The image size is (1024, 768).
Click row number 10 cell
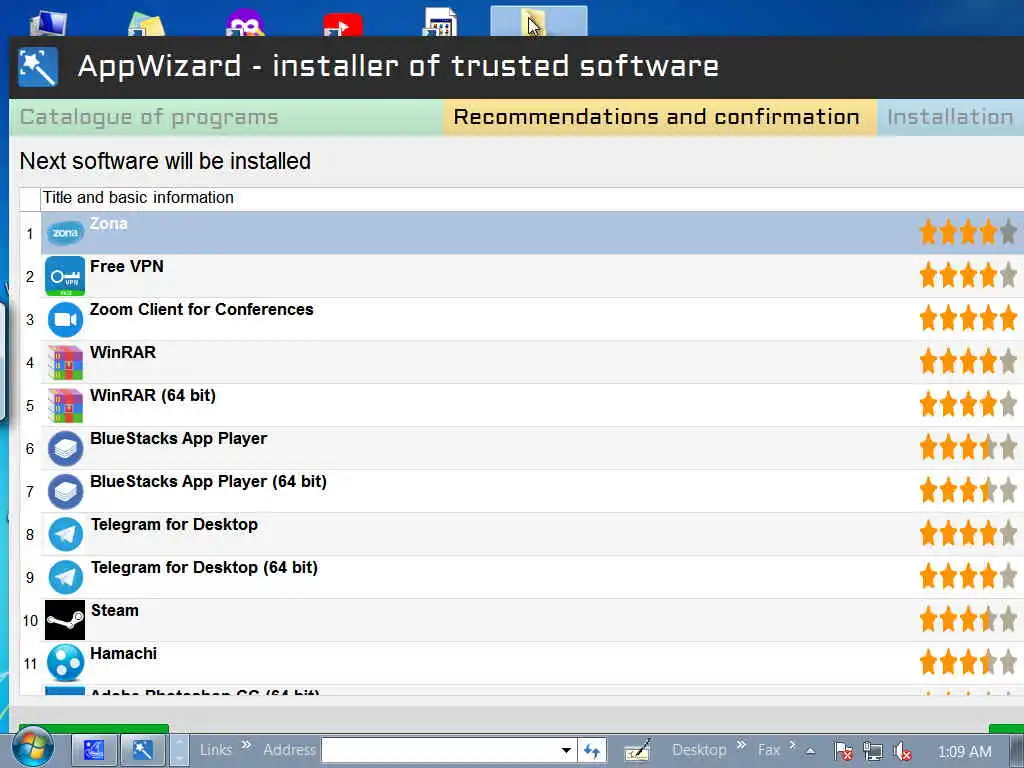click(x=30, y=620)
